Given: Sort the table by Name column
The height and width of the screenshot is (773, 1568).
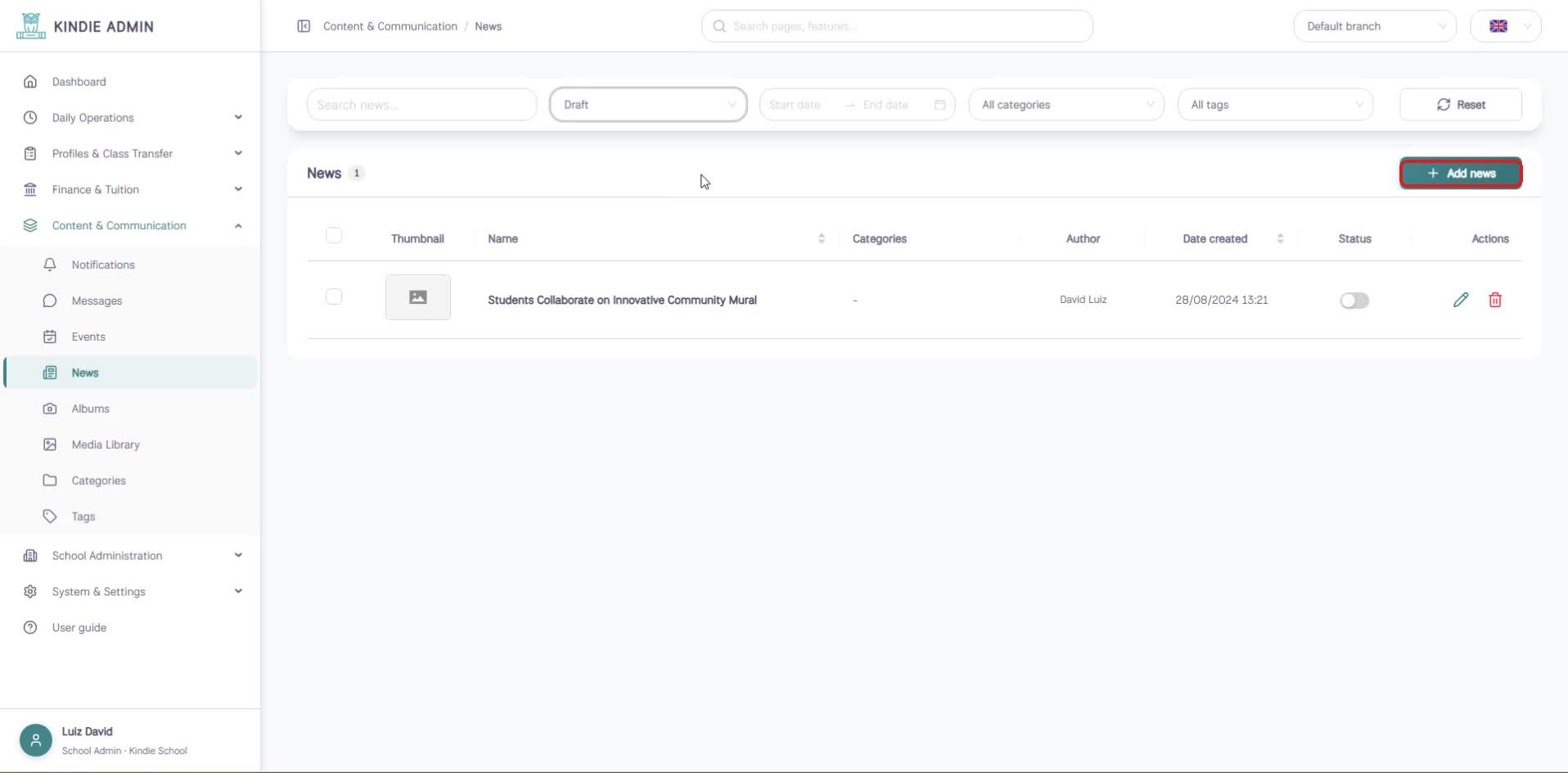Looking at the screenshot, I should point(821,238).
